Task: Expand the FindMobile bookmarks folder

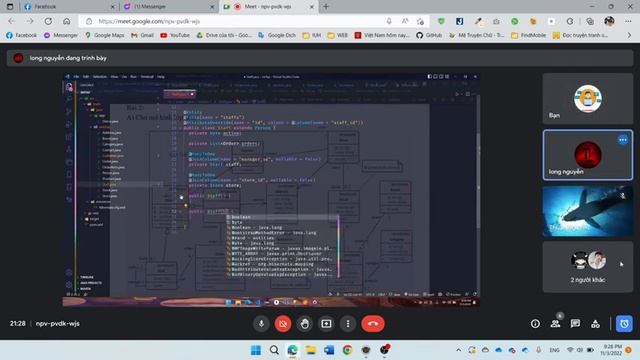Action: pos(529,36)
